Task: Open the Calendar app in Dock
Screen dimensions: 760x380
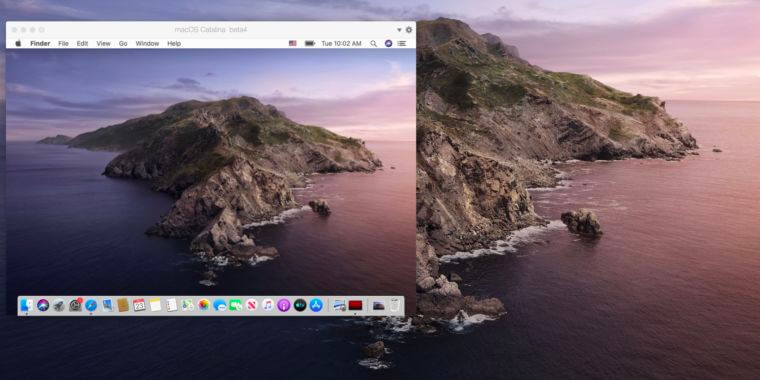Action: point(139,305)
